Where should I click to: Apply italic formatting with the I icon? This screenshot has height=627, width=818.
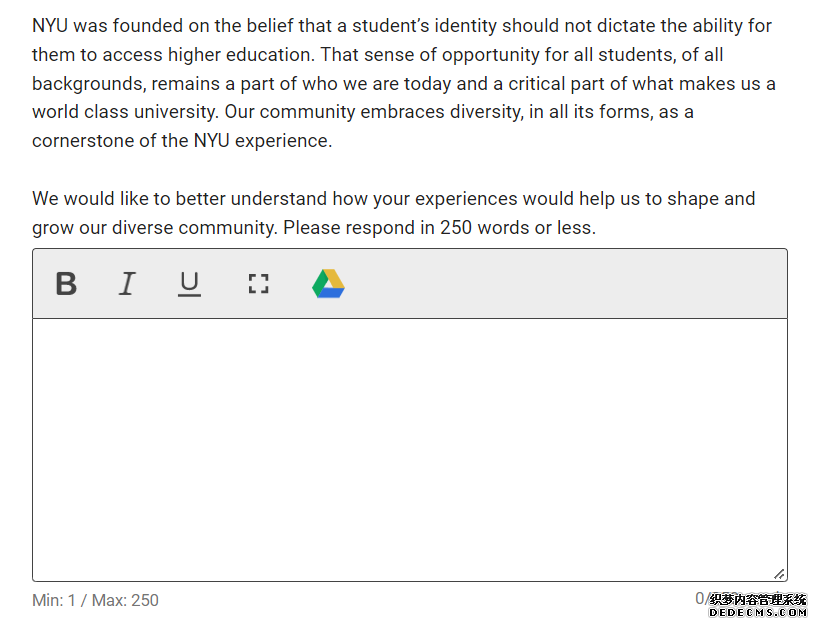(x=127, y=284)
